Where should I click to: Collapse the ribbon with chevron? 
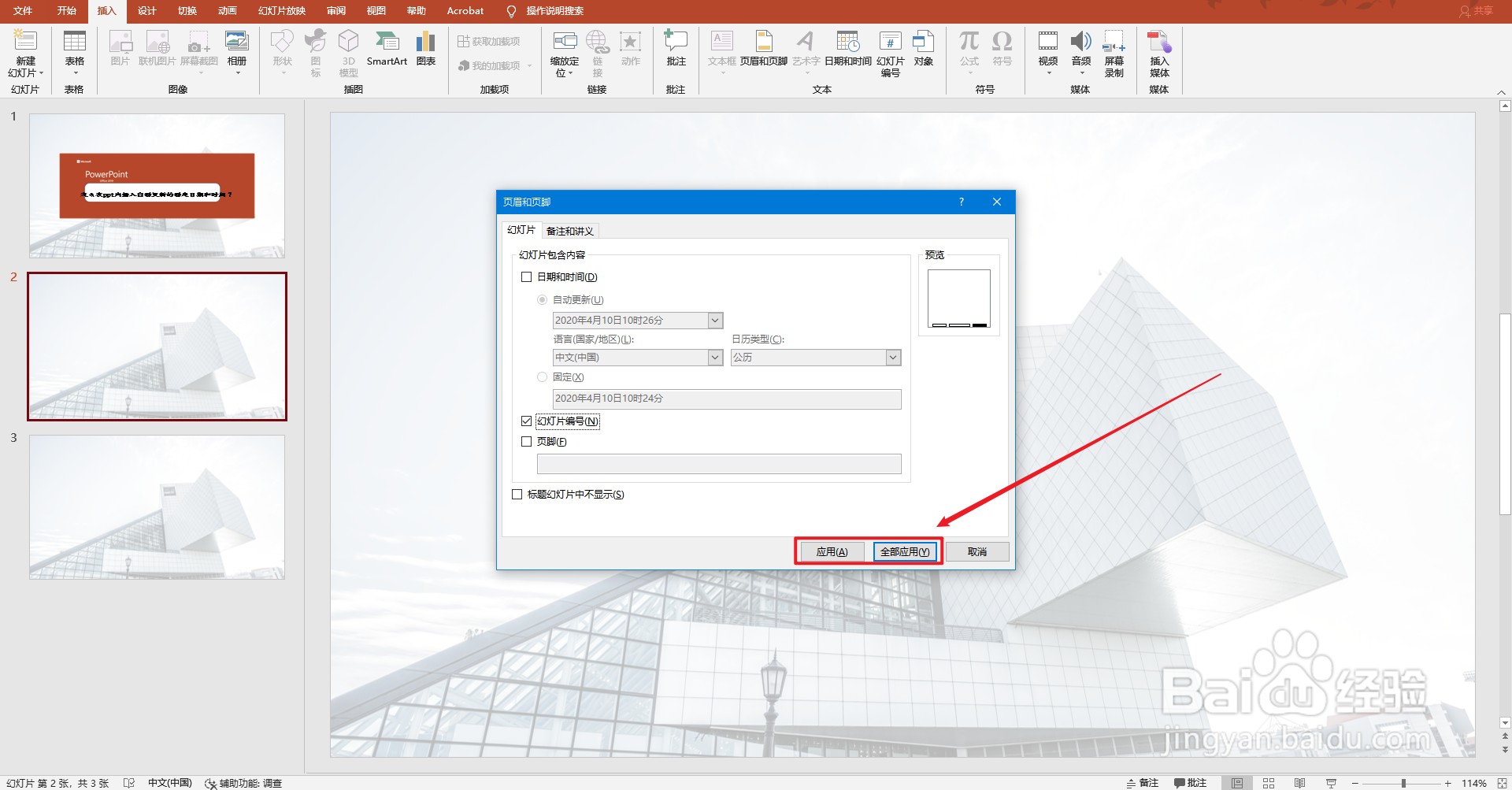click(x=1502, y=92)
